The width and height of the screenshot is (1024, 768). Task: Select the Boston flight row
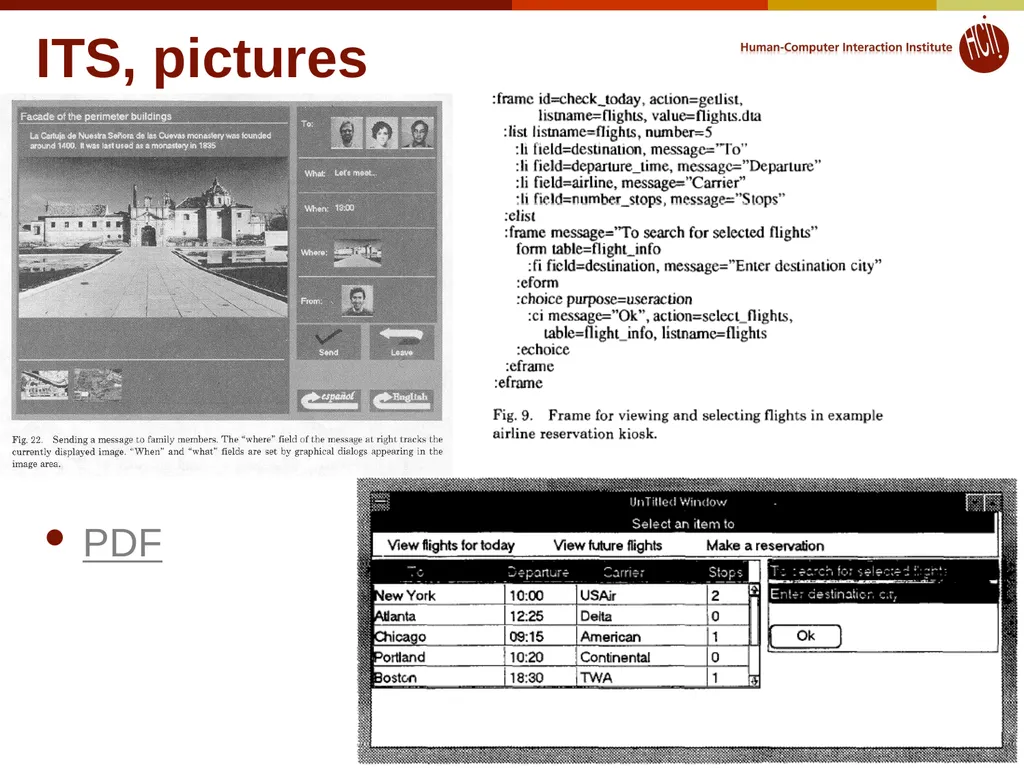pos(560,677)
